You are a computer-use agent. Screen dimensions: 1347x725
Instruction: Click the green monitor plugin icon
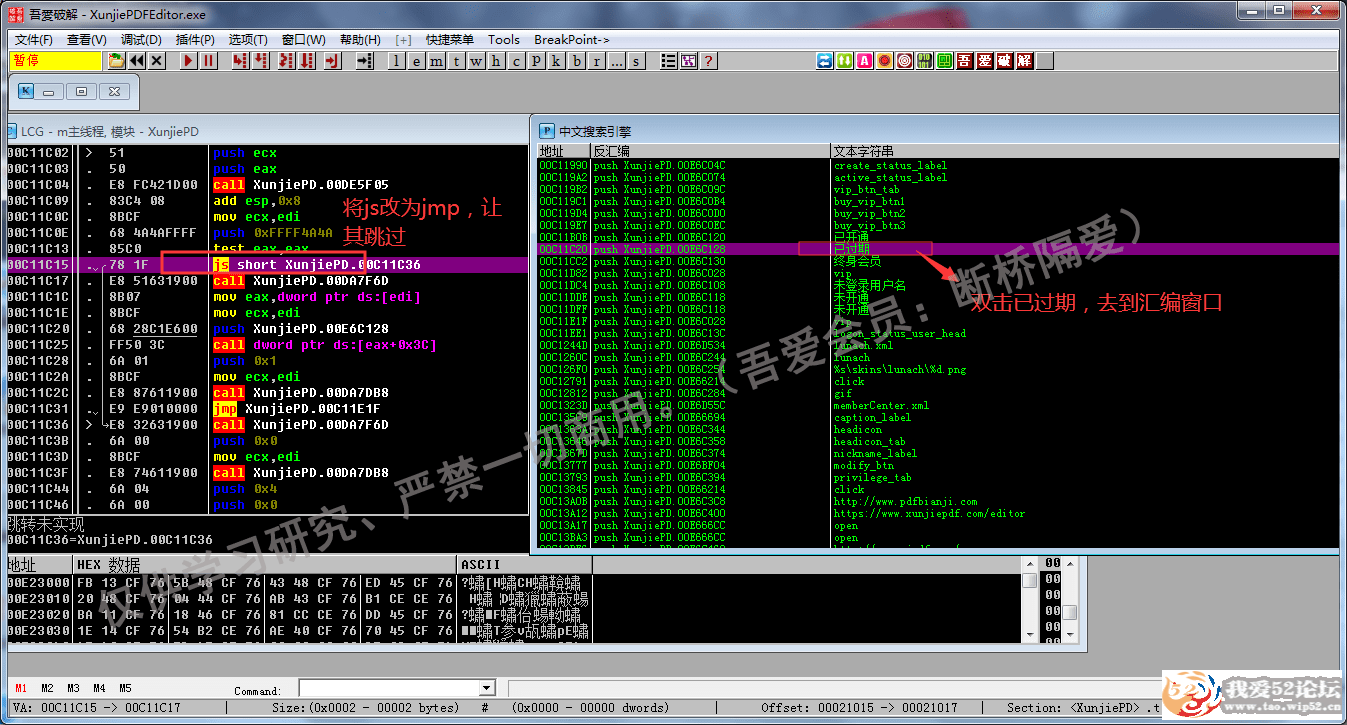click(944, 61)
